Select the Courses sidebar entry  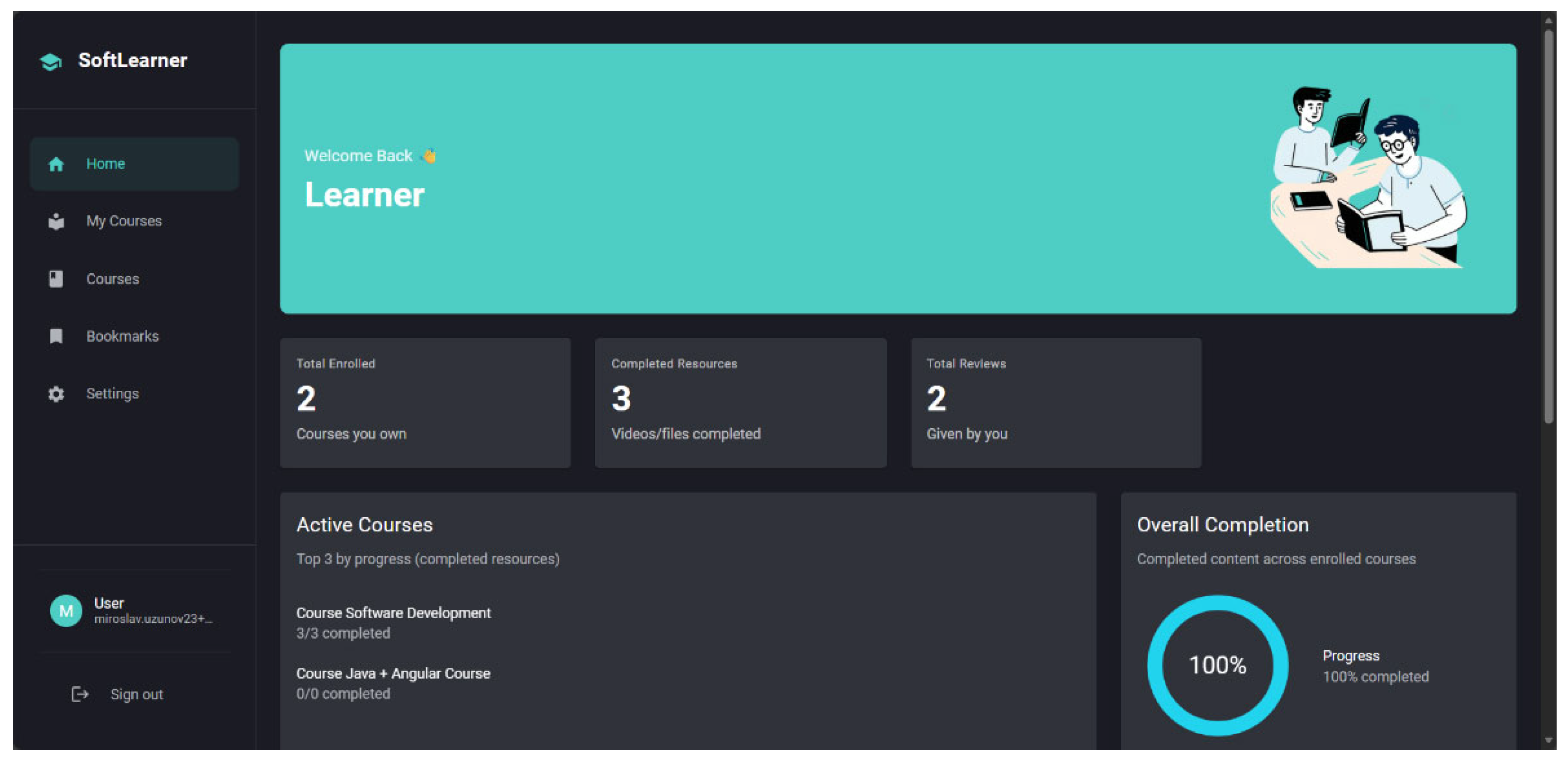113,279
